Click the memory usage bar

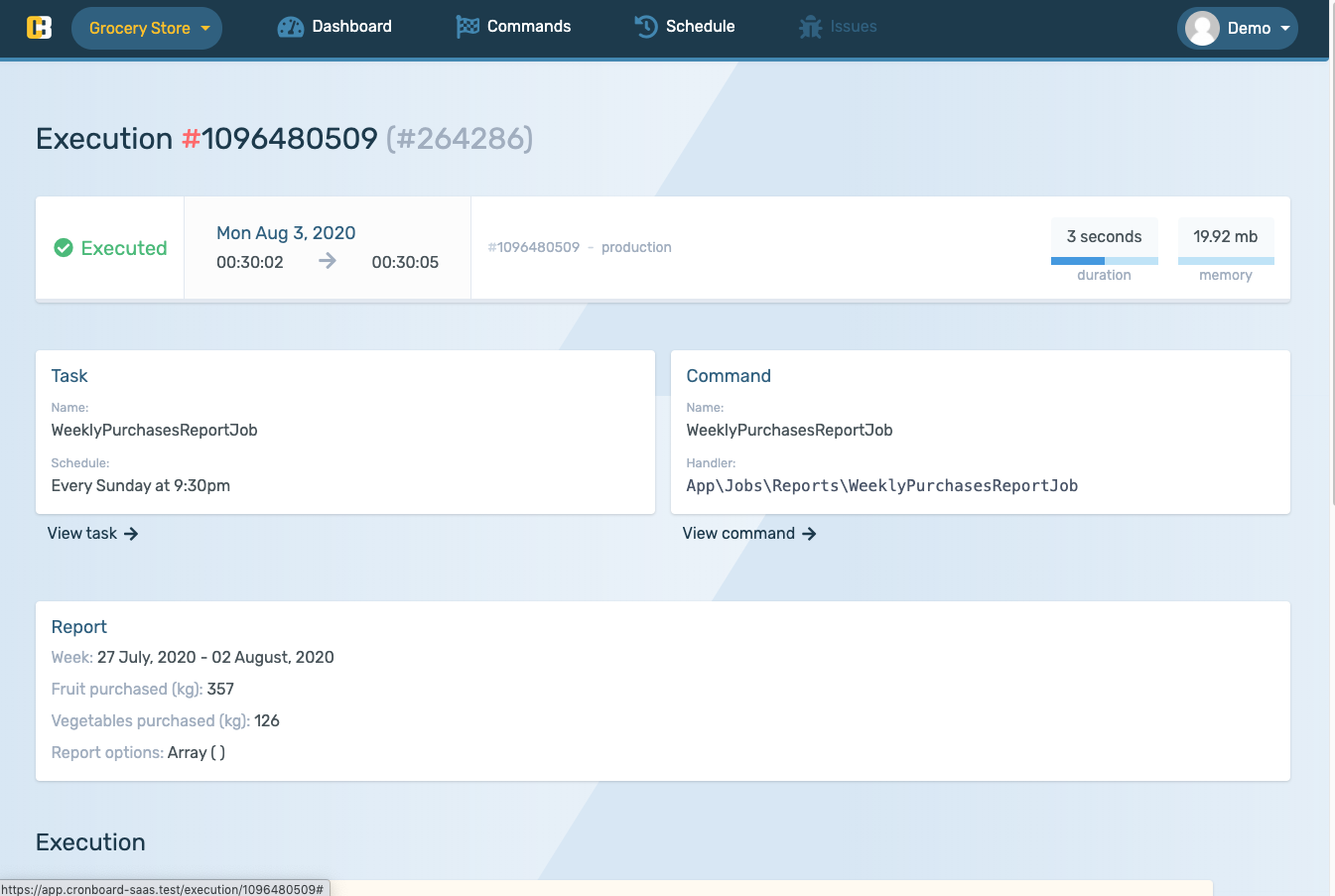[1225, 261]
